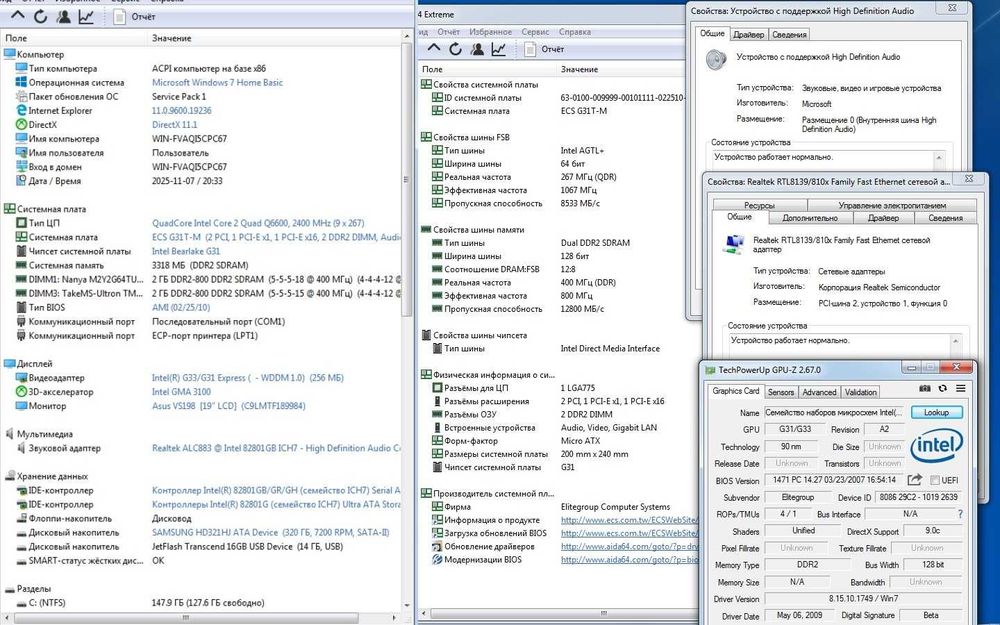Click the up arrow in left AIDA64 toolbar
This screenshot has height=625, width=1000.
[x=17, y=16]
